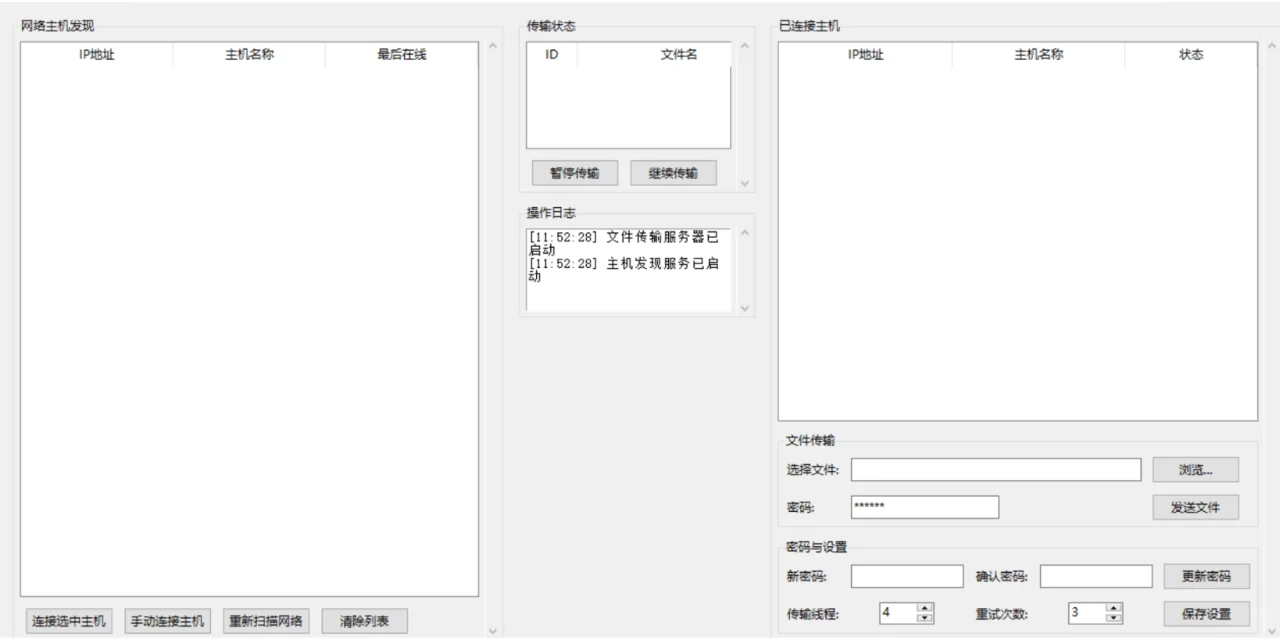Focus the 选择文件 file path field
Image resolution: width=1280 pixels, height=640 pixels.
coord(995,469)
